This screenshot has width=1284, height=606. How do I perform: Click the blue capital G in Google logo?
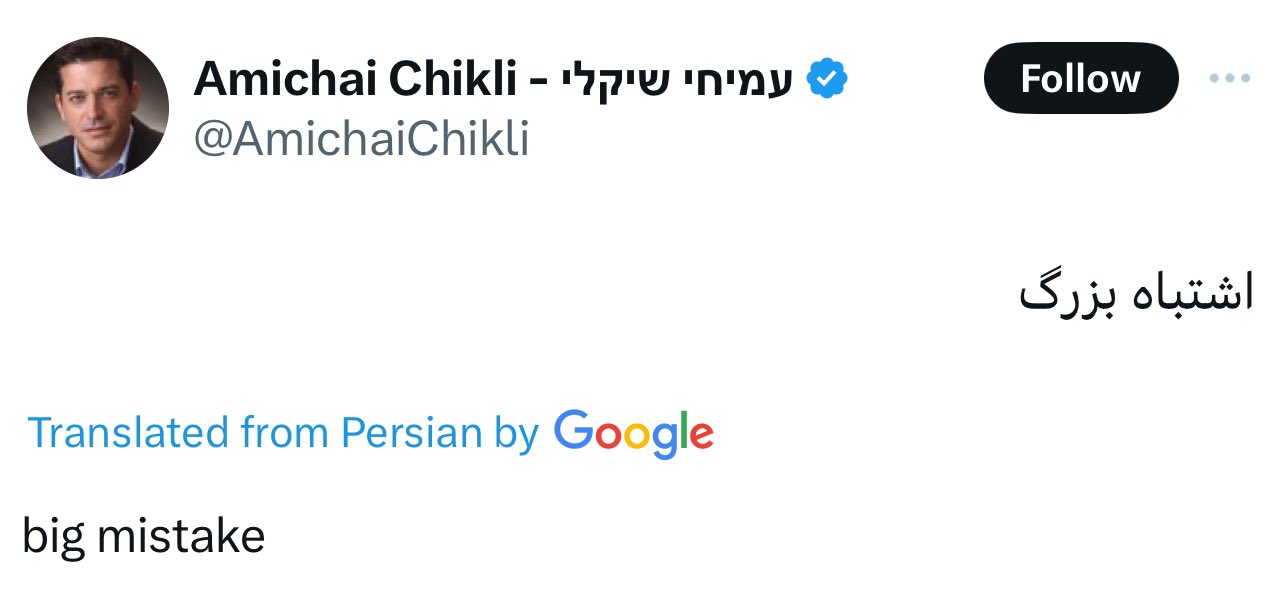click(574, 431)
